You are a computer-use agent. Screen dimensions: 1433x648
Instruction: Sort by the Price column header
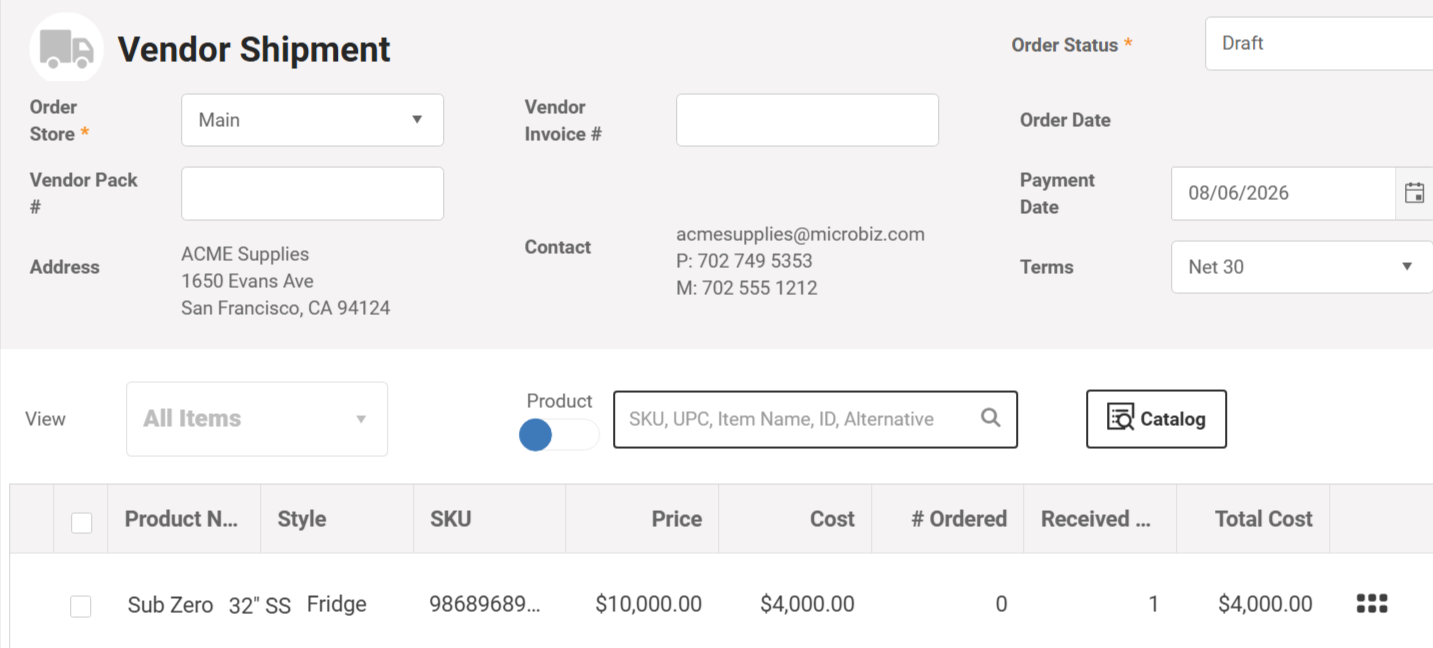tap(677, 519)
